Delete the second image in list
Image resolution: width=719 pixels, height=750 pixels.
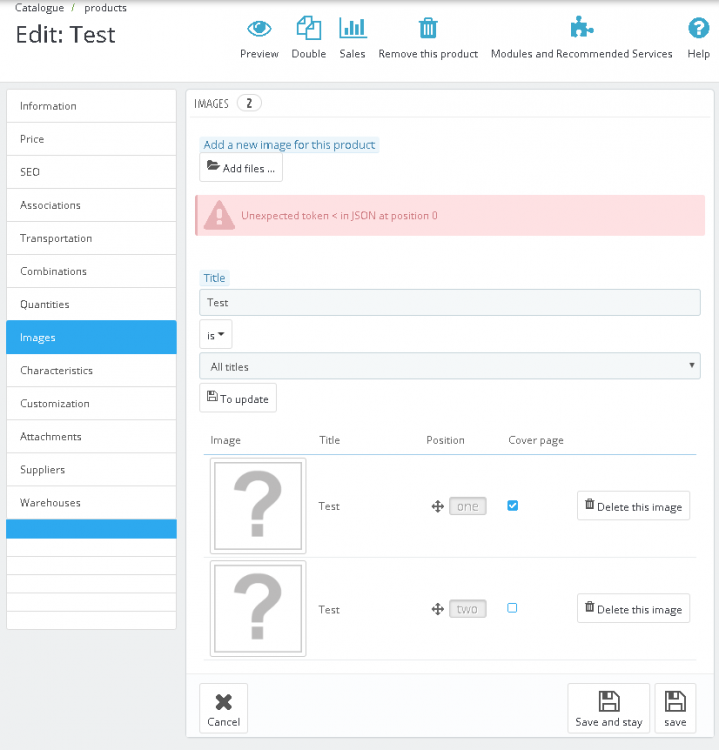point(633,609)
